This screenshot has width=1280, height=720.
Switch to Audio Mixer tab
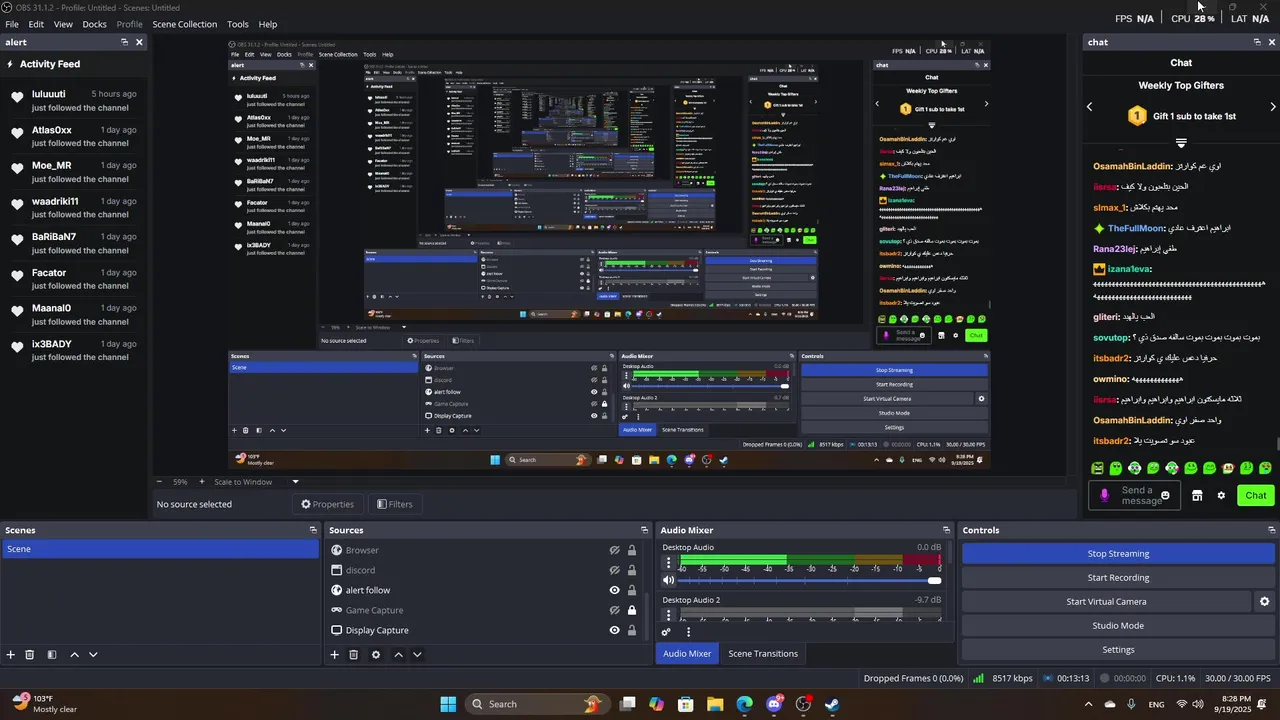(687, 654)
